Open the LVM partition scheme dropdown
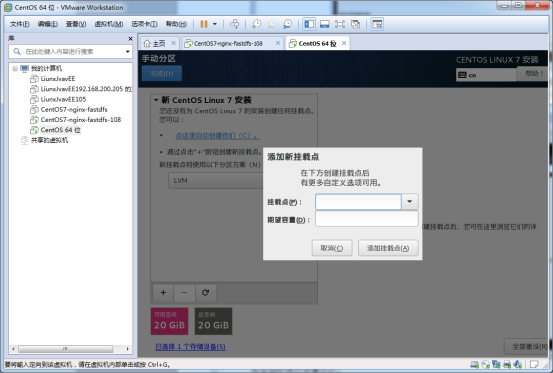 pyautogui.click(x=216, y=181)
